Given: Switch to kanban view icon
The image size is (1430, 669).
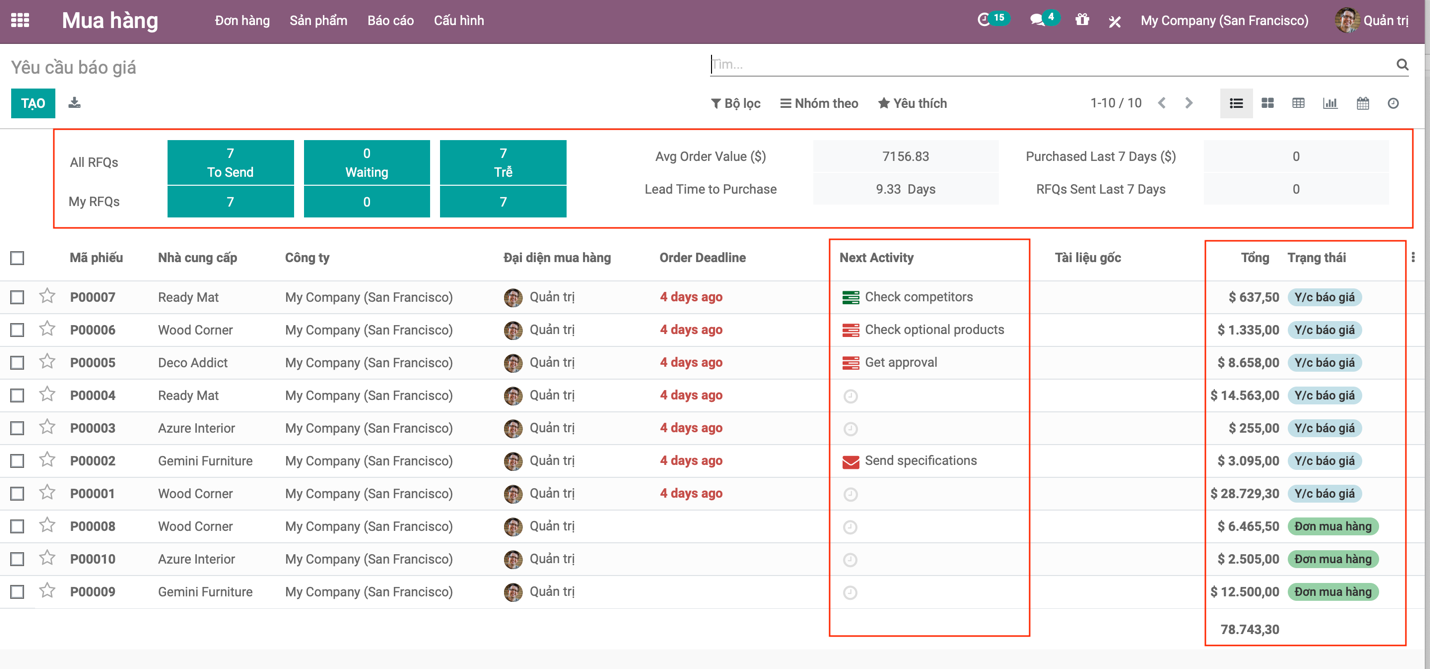Looking at the screenshot, I should [x=1267, y=103].
